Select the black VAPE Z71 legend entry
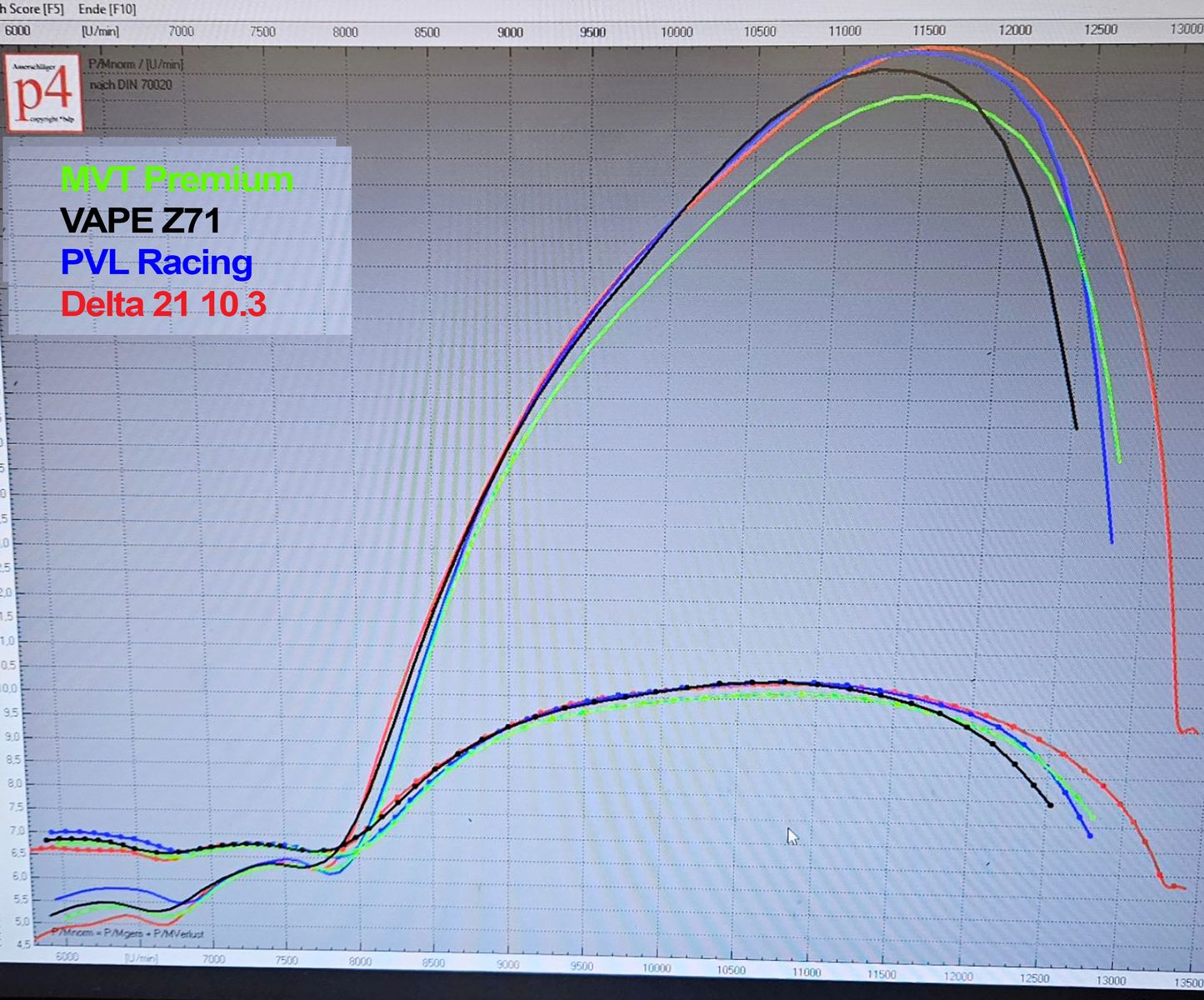This screenshot has height=1000, width=1204. pos(141,221)
